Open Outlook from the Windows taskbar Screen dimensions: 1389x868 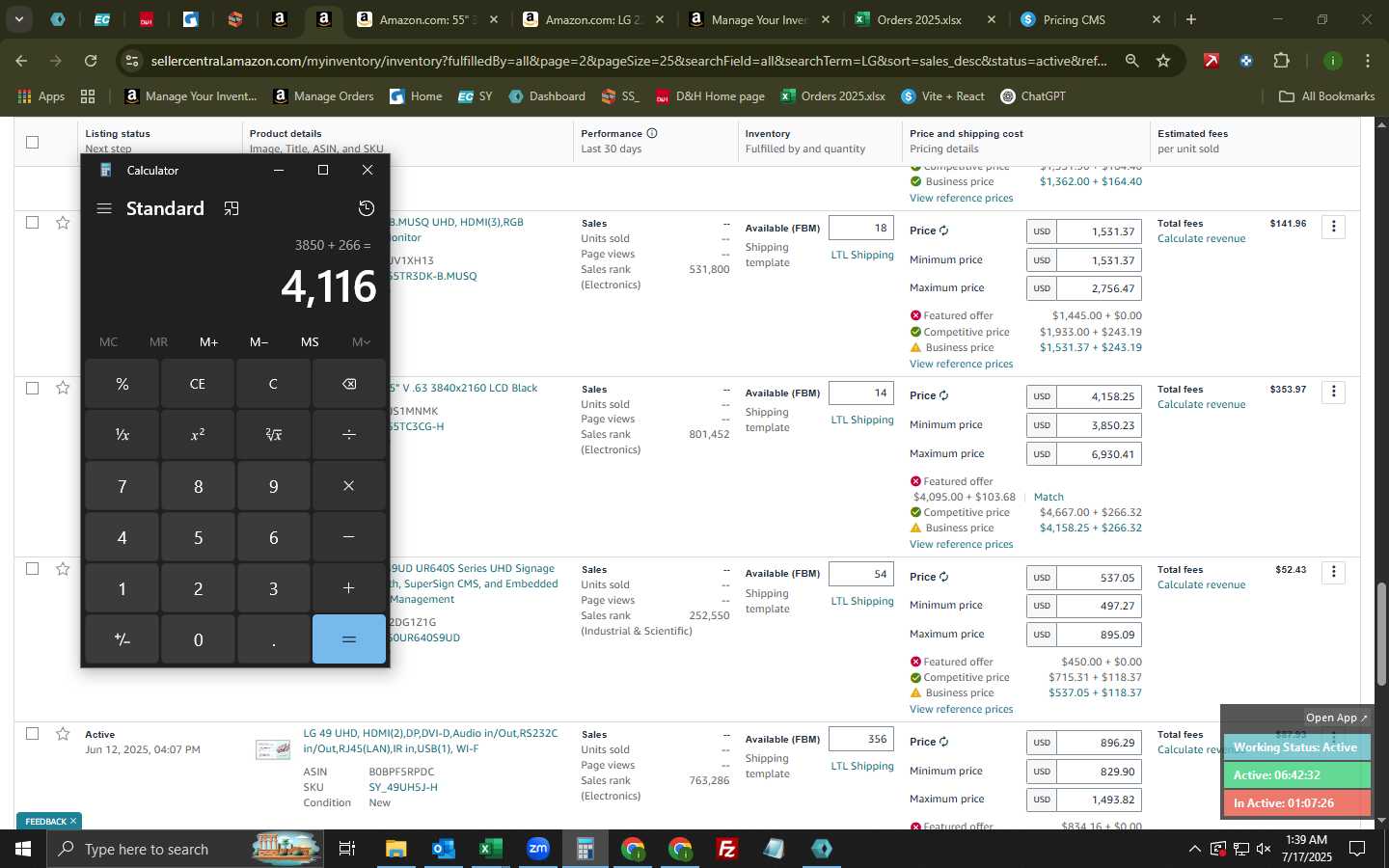point(443,849)
